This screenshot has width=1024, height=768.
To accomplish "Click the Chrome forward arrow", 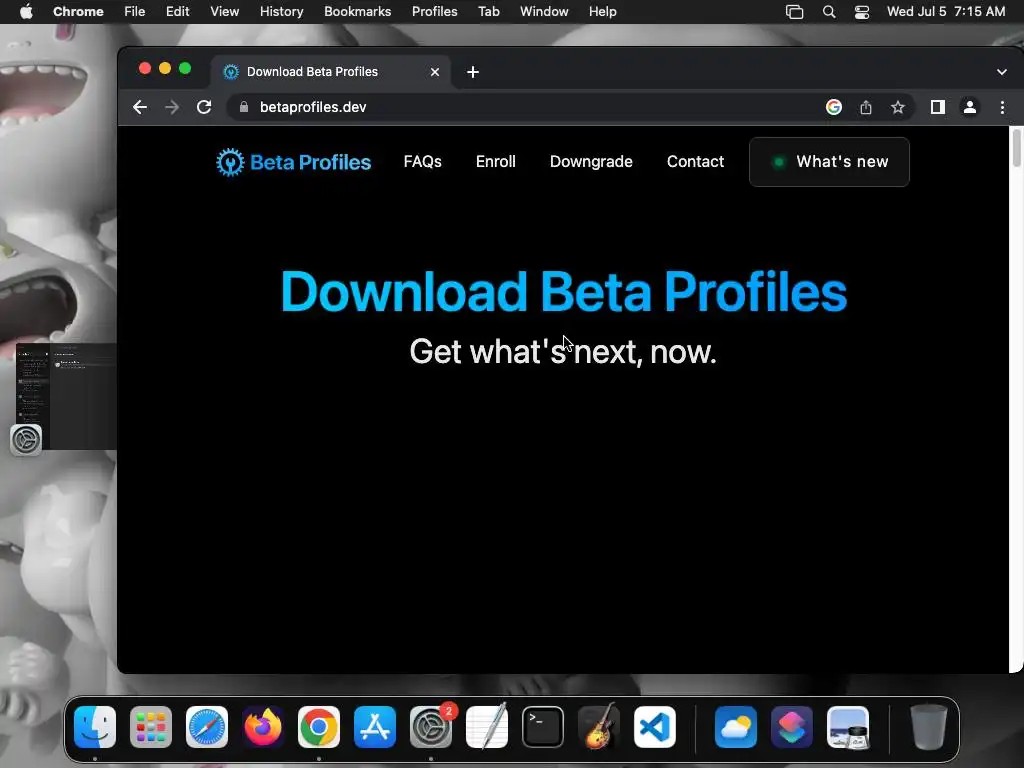I will pos(172,107).
